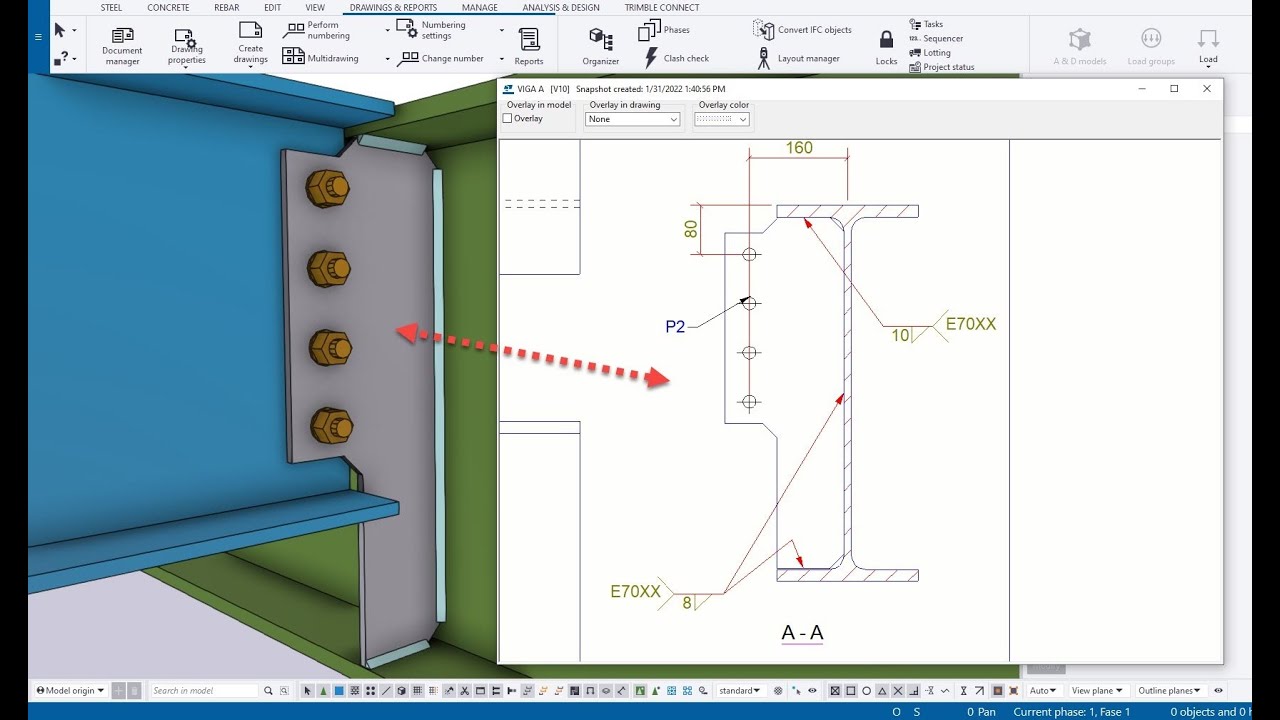Switch to EDIT ribbon tab
Screen dimensions: 1280x720
272,7
